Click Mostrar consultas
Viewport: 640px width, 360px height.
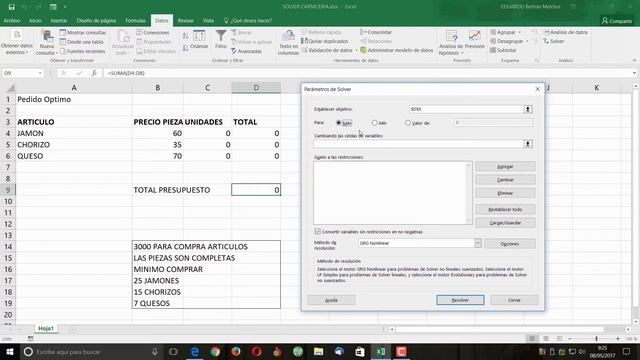83,32
